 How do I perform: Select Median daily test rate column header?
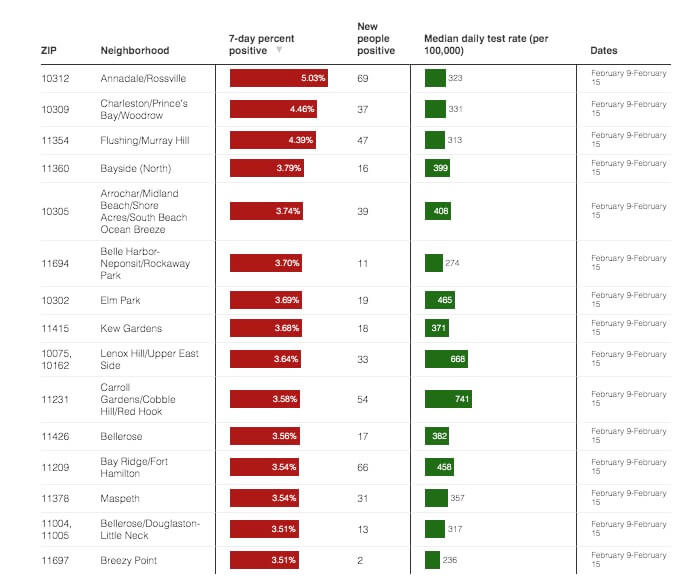tap(485, 44)
